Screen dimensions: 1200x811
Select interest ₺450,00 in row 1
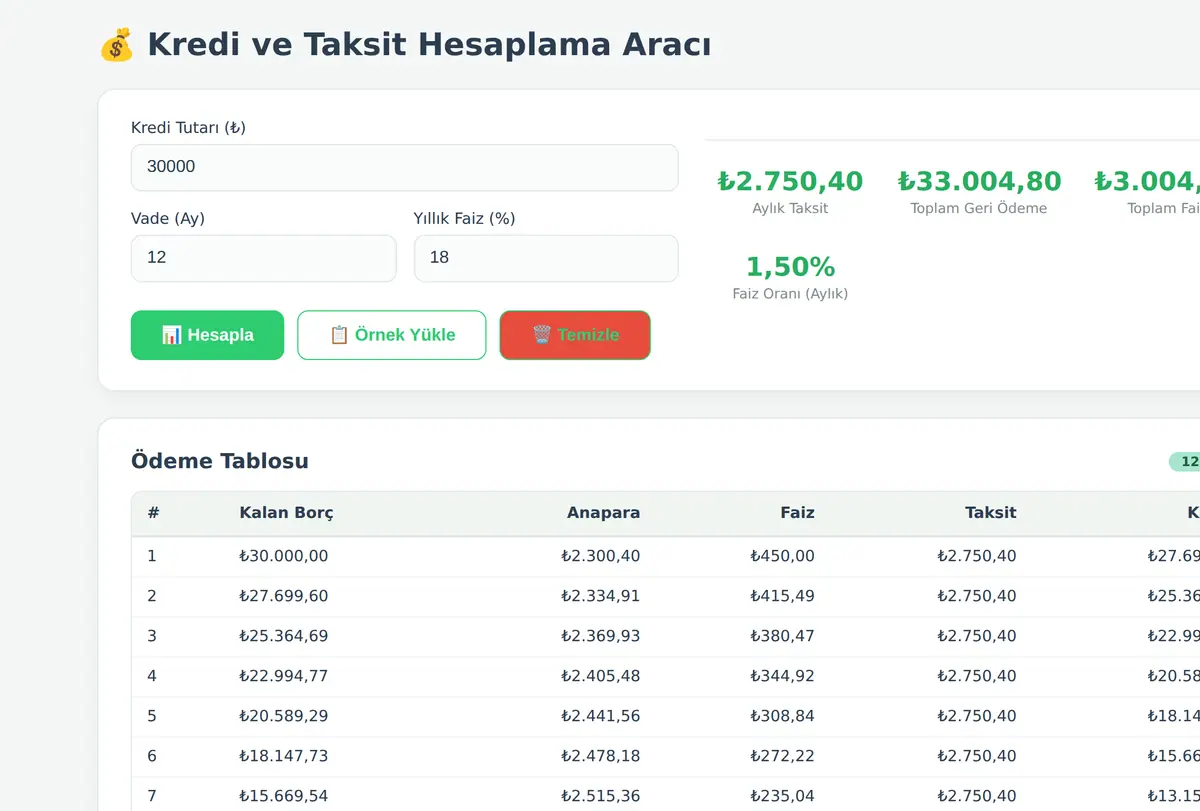click(782, 556)
